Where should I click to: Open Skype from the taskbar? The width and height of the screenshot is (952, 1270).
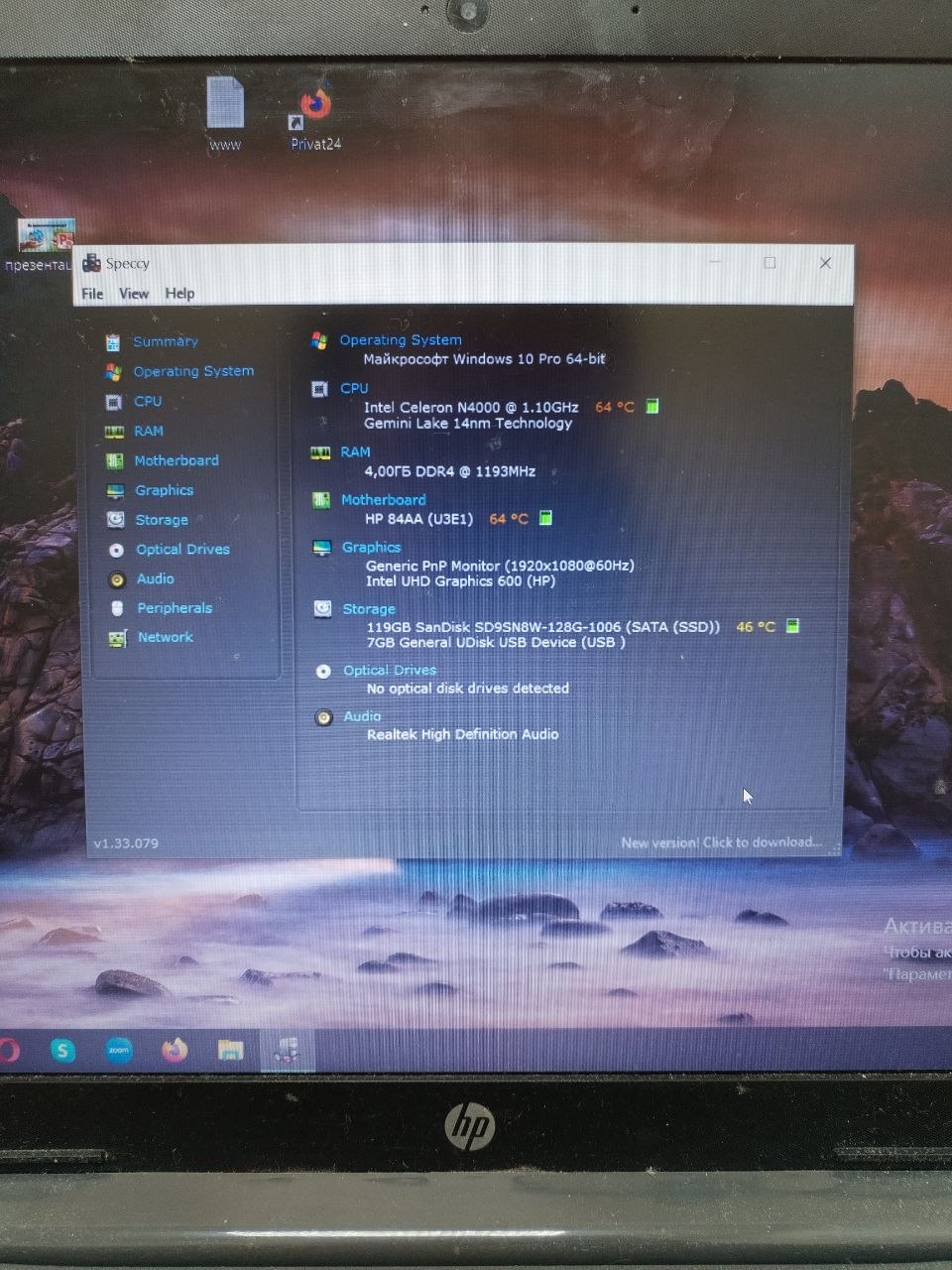[x=62, y=1050]
